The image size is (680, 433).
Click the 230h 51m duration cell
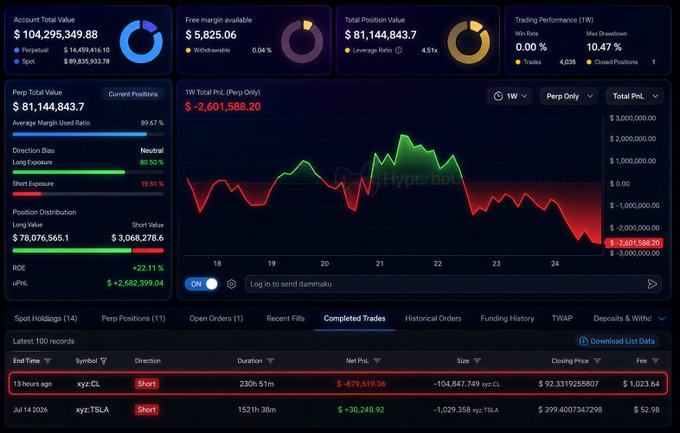point(256,384)
